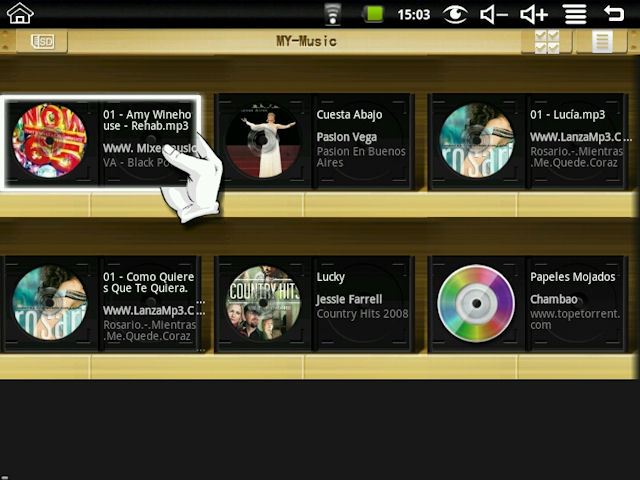Open the Country Hits disc artwork
Screen dimensions: 640x480
click(x=263, y=303)
